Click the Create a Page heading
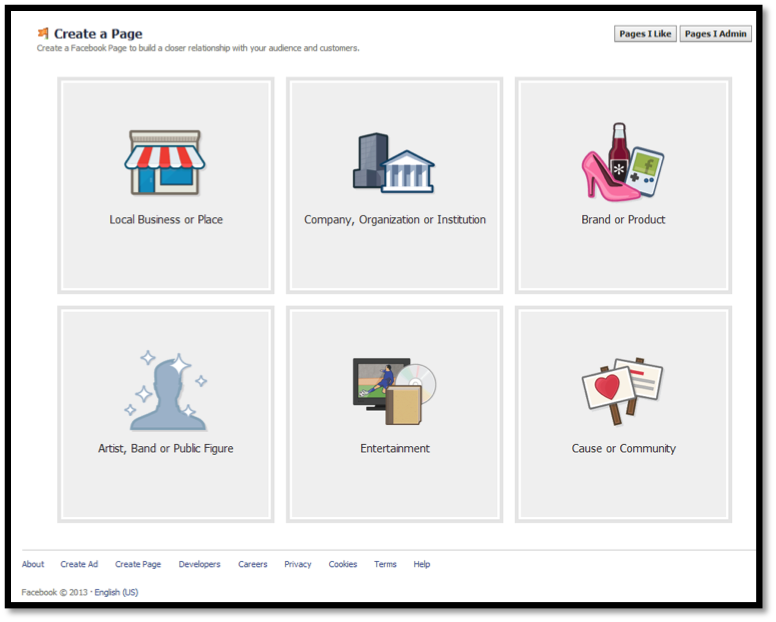 (x=98, y=34)
